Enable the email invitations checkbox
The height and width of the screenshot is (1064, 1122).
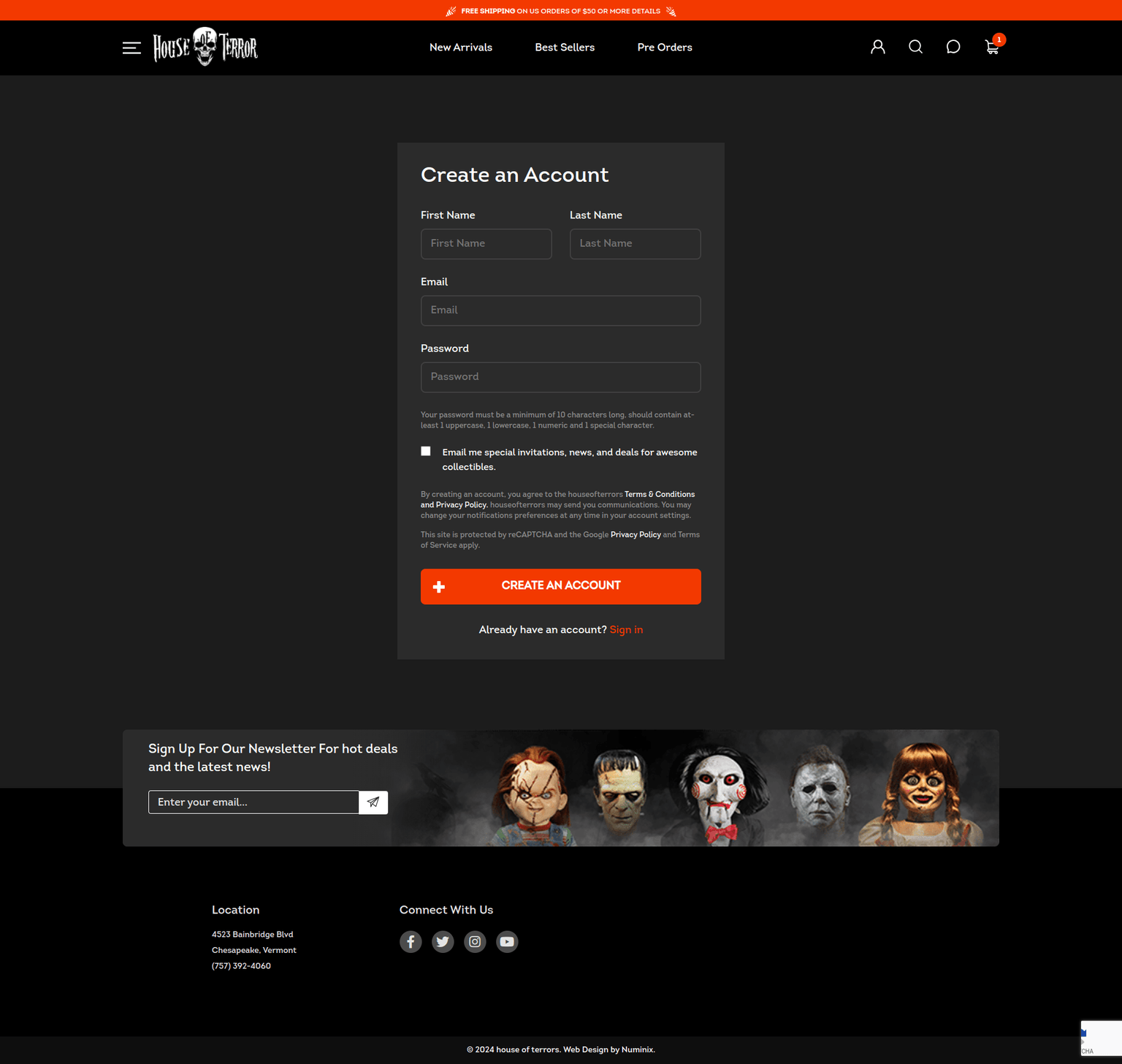425,451
